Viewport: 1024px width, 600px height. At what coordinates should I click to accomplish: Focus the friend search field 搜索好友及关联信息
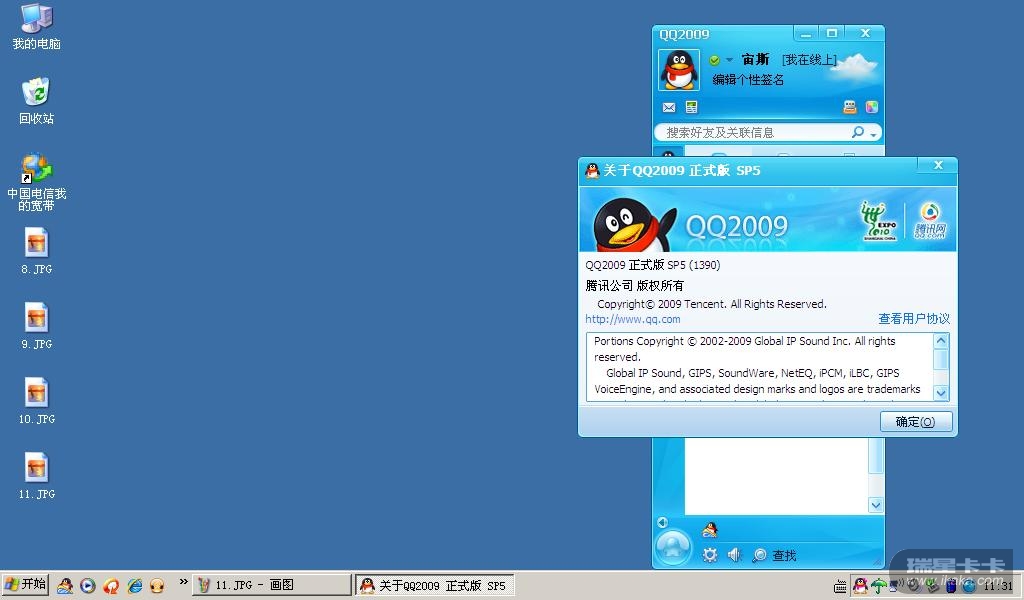[758, 133]
